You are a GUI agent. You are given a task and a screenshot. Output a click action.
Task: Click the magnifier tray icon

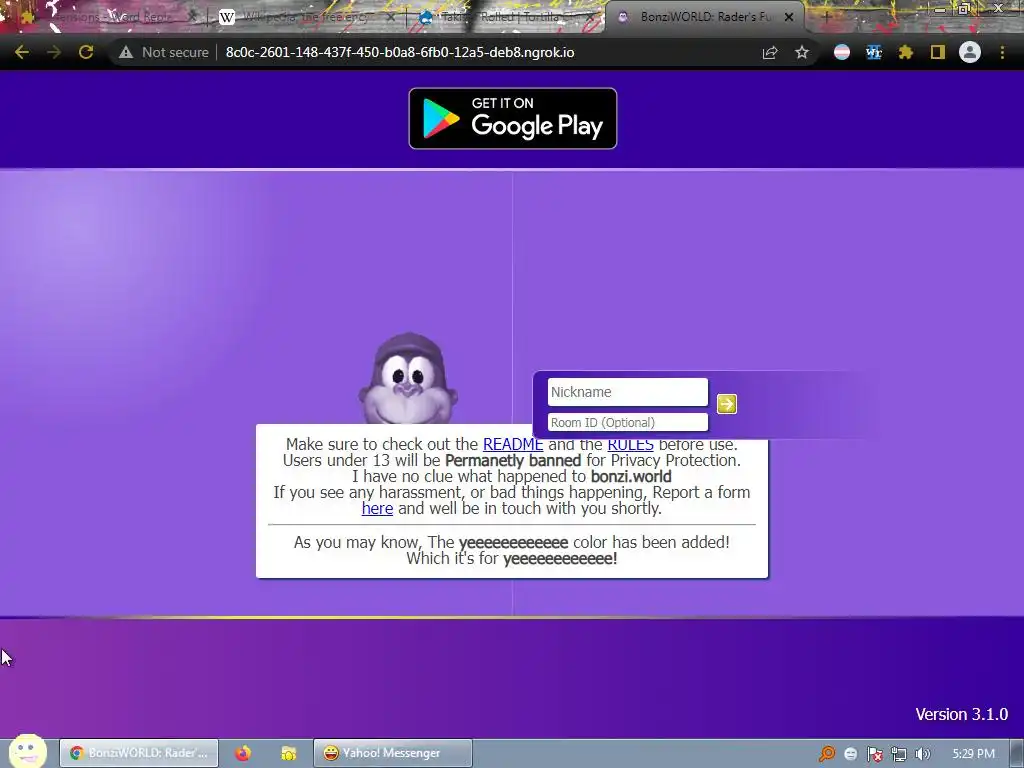point(827,754)
